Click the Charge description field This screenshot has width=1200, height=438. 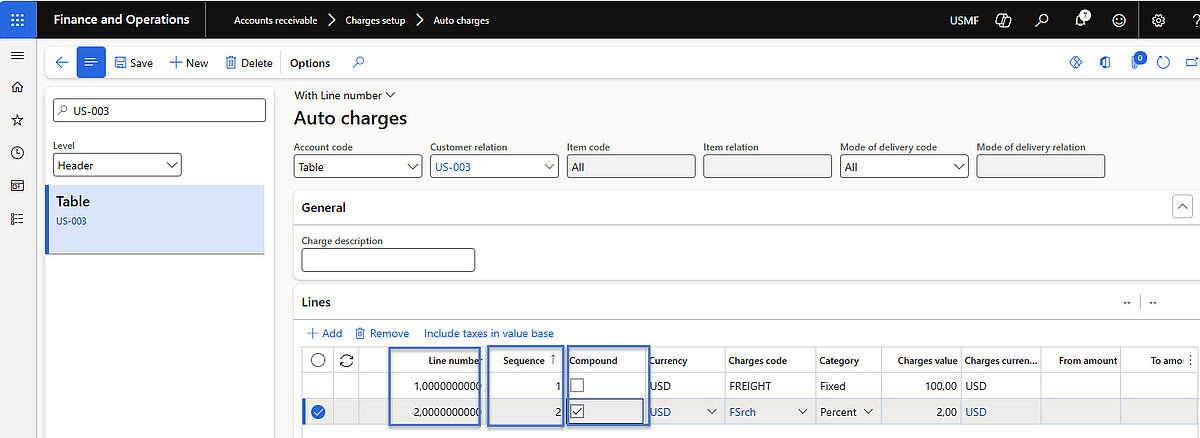(x=388, y=260)
